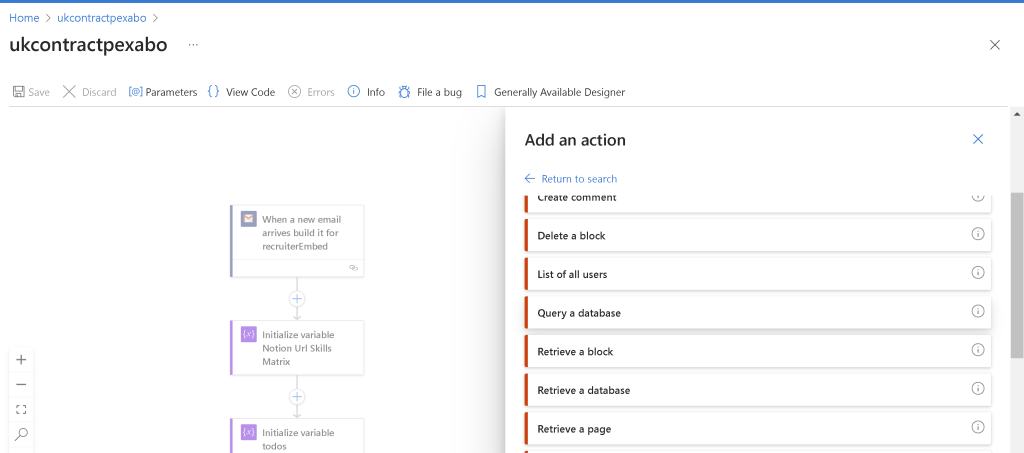Click the Gmail icon on trigger node
Image resolution: width=1024 pixels, height=453 pixels.
(x=248, y=219)
